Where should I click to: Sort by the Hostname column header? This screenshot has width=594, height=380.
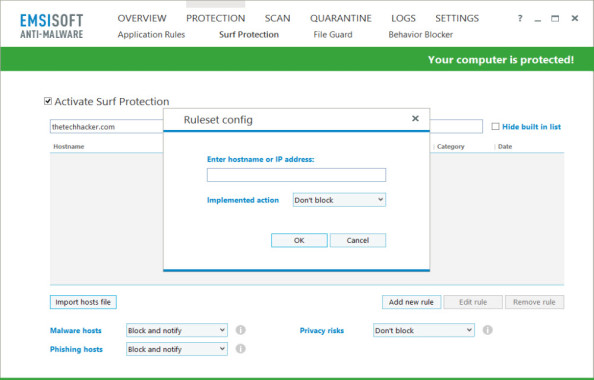69,147
